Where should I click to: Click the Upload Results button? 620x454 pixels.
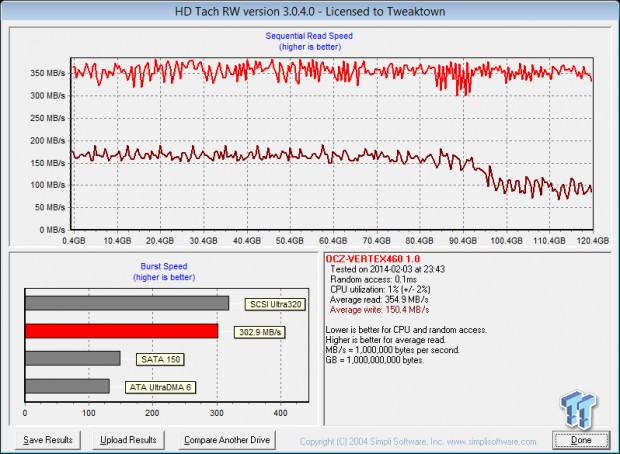click(x=128, y=440)
